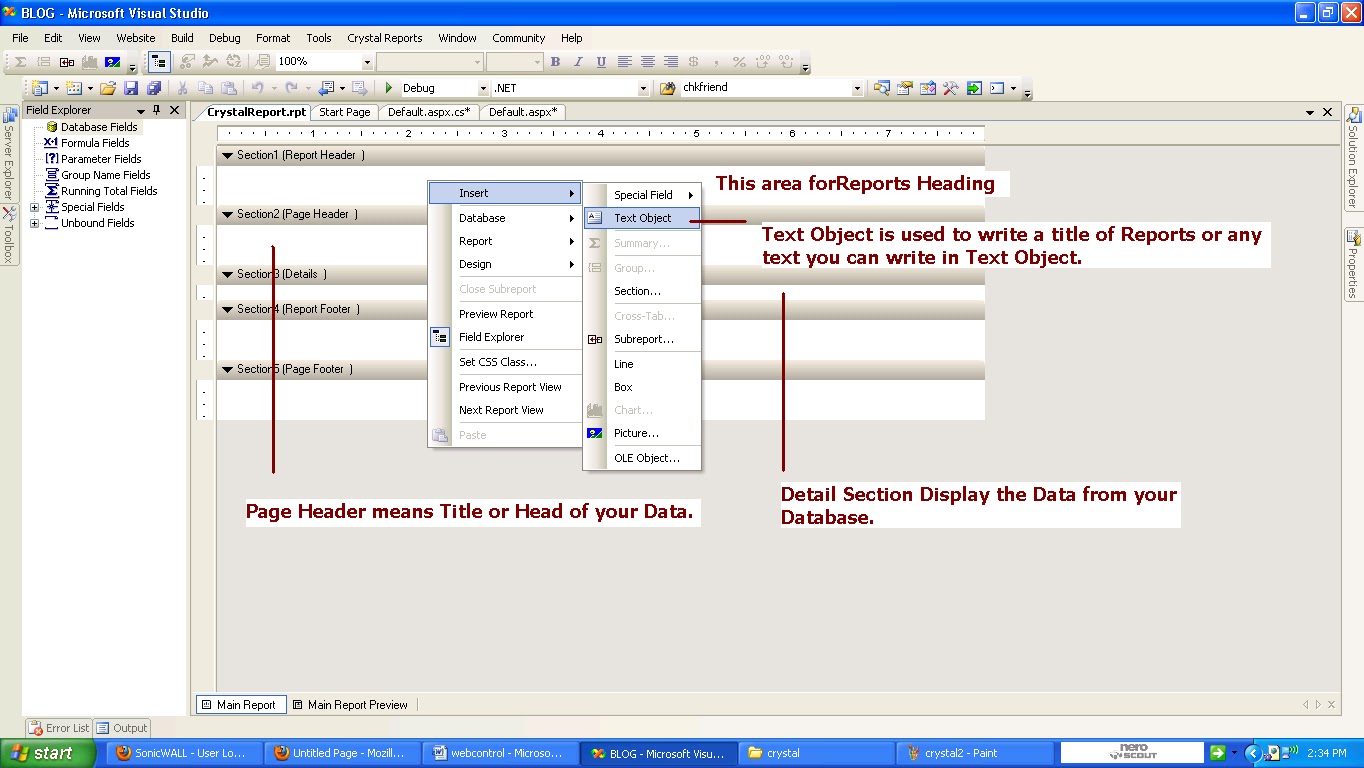
Task: Choose Picture... from the Insert submenu
Action: [x=642, y=433]
